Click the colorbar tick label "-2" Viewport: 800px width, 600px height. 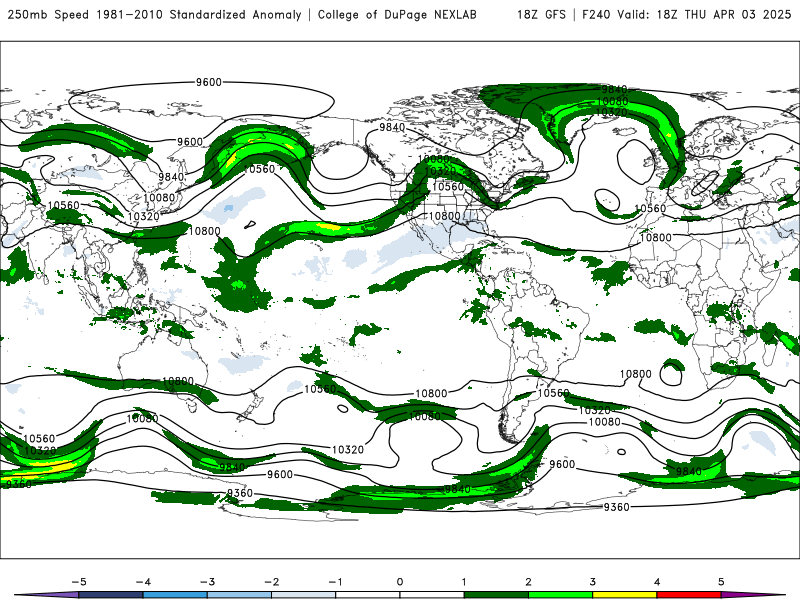click(x=271, y=582)
